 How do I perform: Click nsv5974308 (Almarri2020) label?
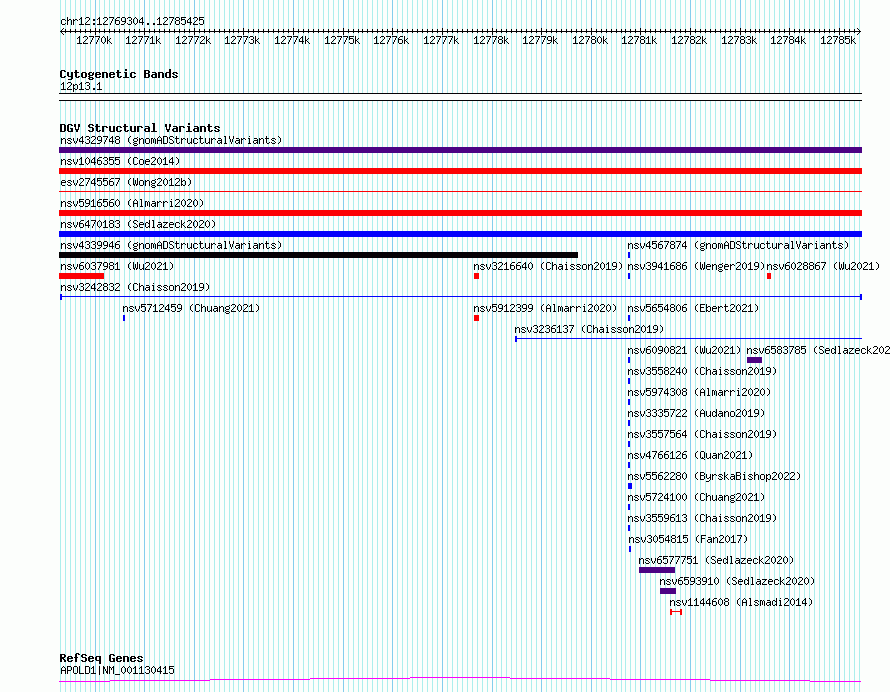click(x=699, y=392)
